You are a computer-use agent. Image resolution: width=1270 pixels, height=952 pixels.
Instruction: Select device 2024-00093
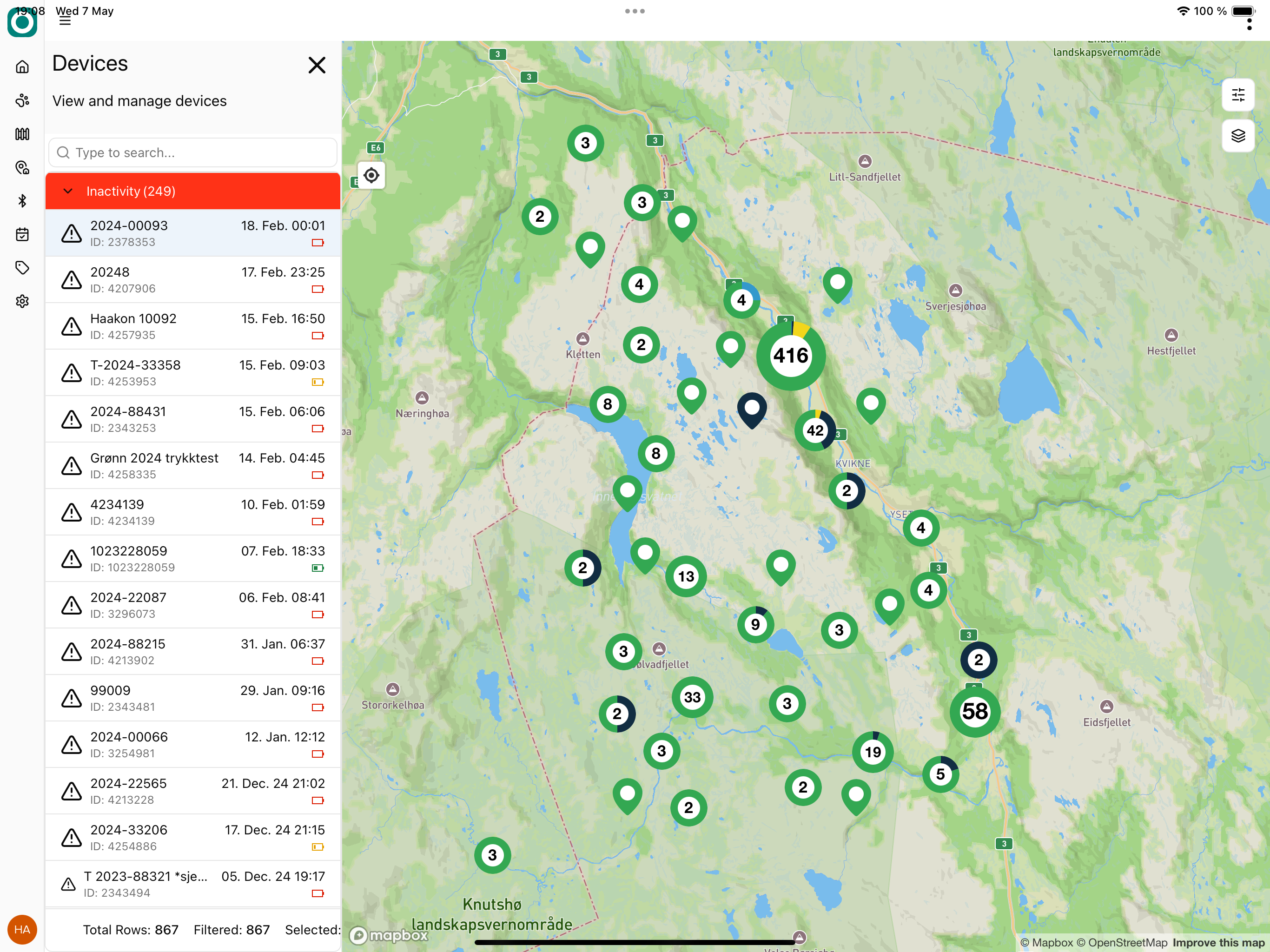click(193, 233)
